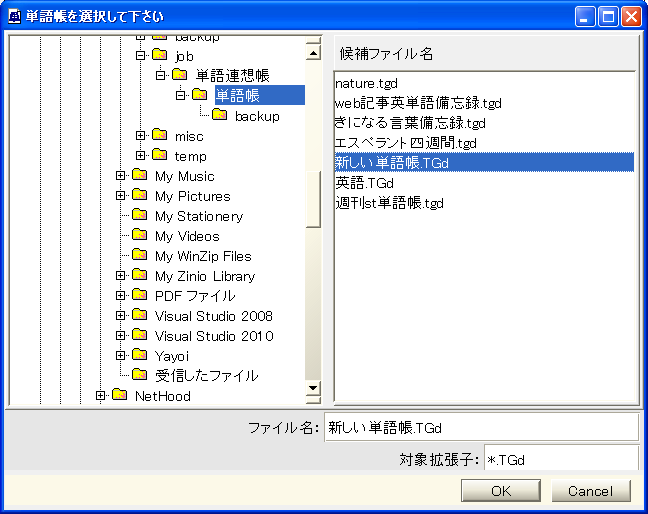This screenshot has height=514, width=648.
Task: Click the My Zinio Library folder icon
Action: (x=140, y=274)
